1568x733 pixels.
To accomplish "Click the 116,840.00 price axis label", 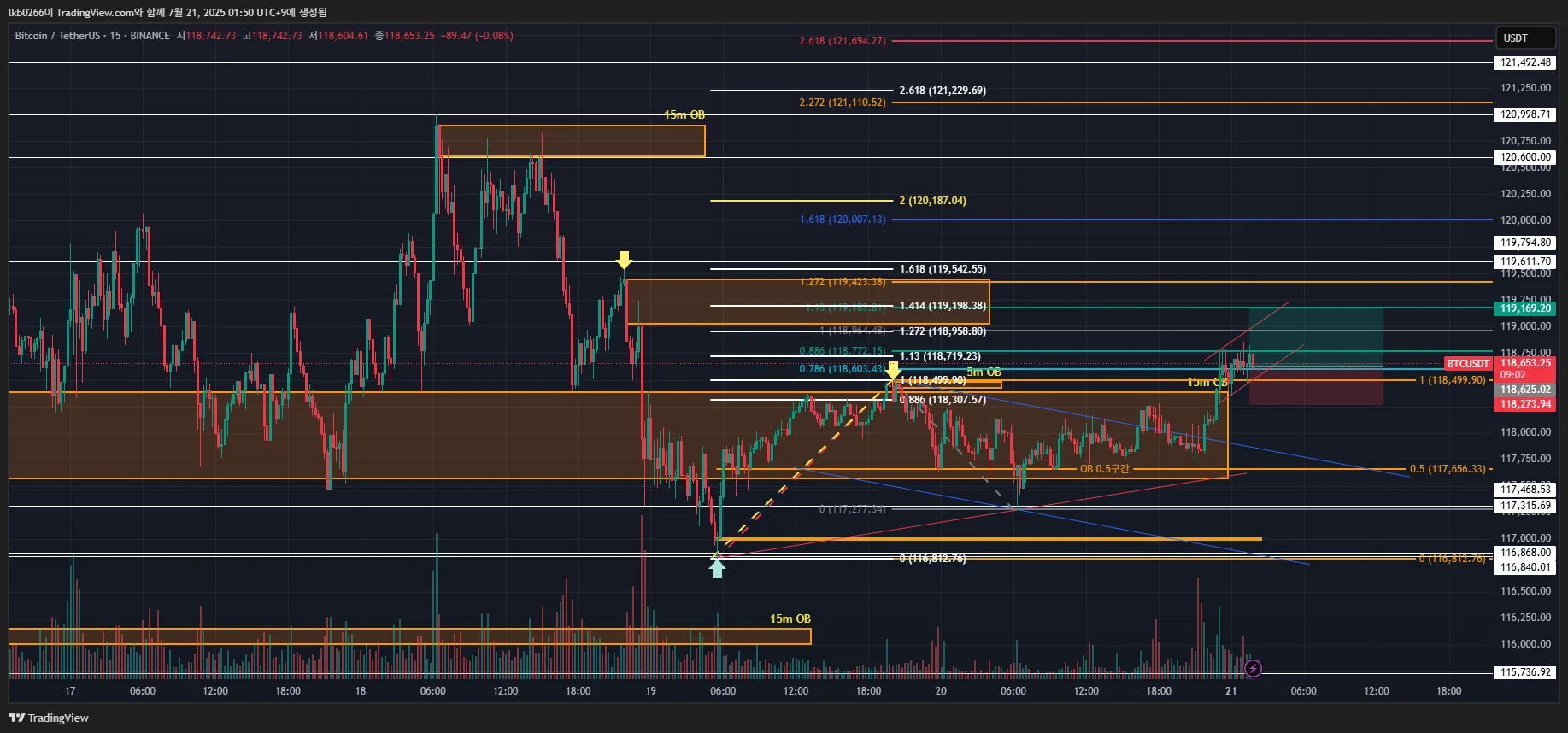I will pos(1525,567).
